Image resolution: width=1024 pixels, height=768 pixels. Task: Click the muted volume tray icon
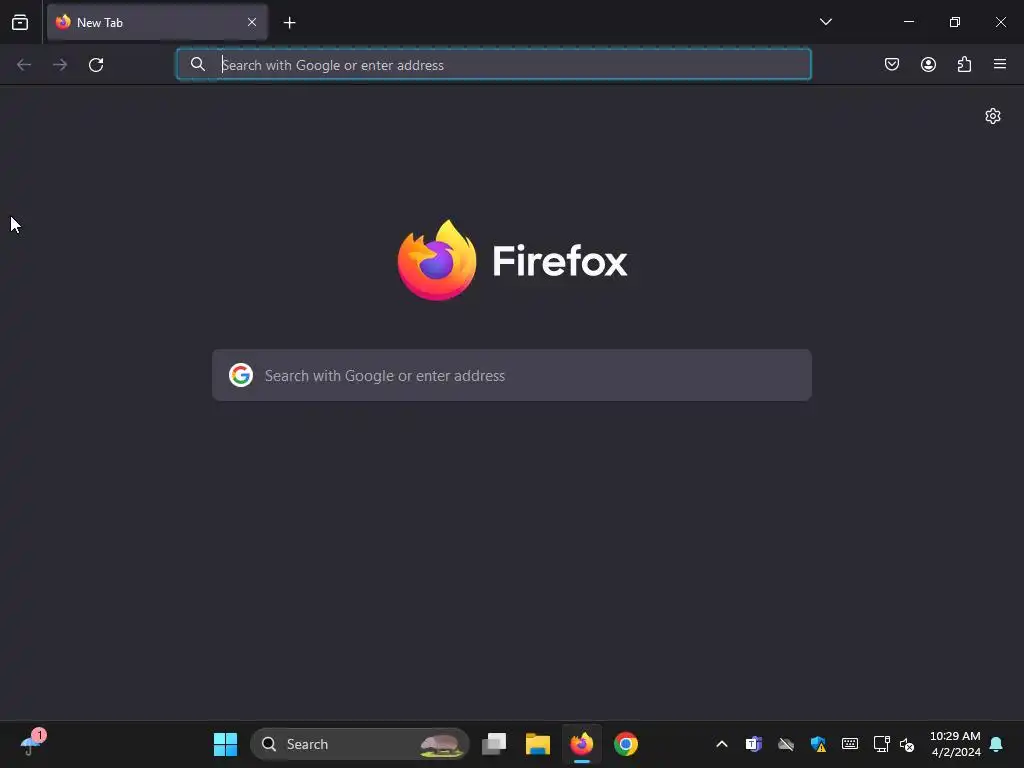click(907, 744)
